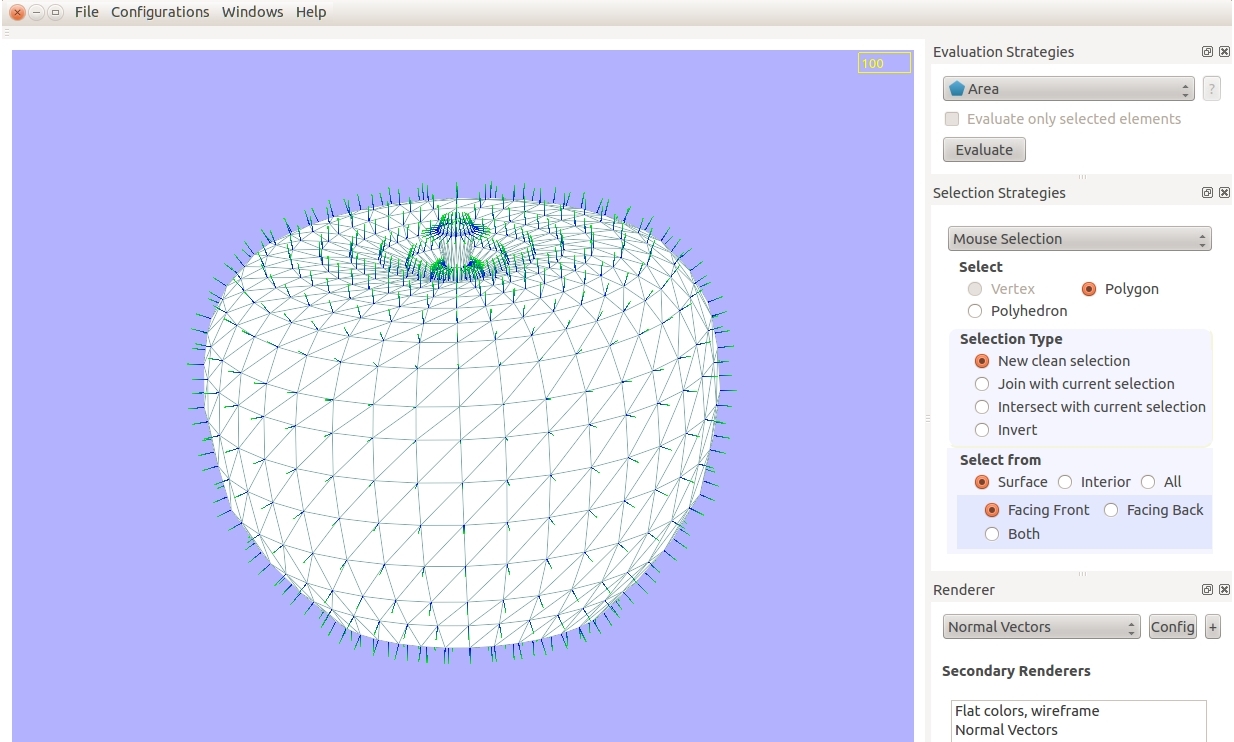
Task: Add a secondary renderer with plus button
Action: [1212, 627]
